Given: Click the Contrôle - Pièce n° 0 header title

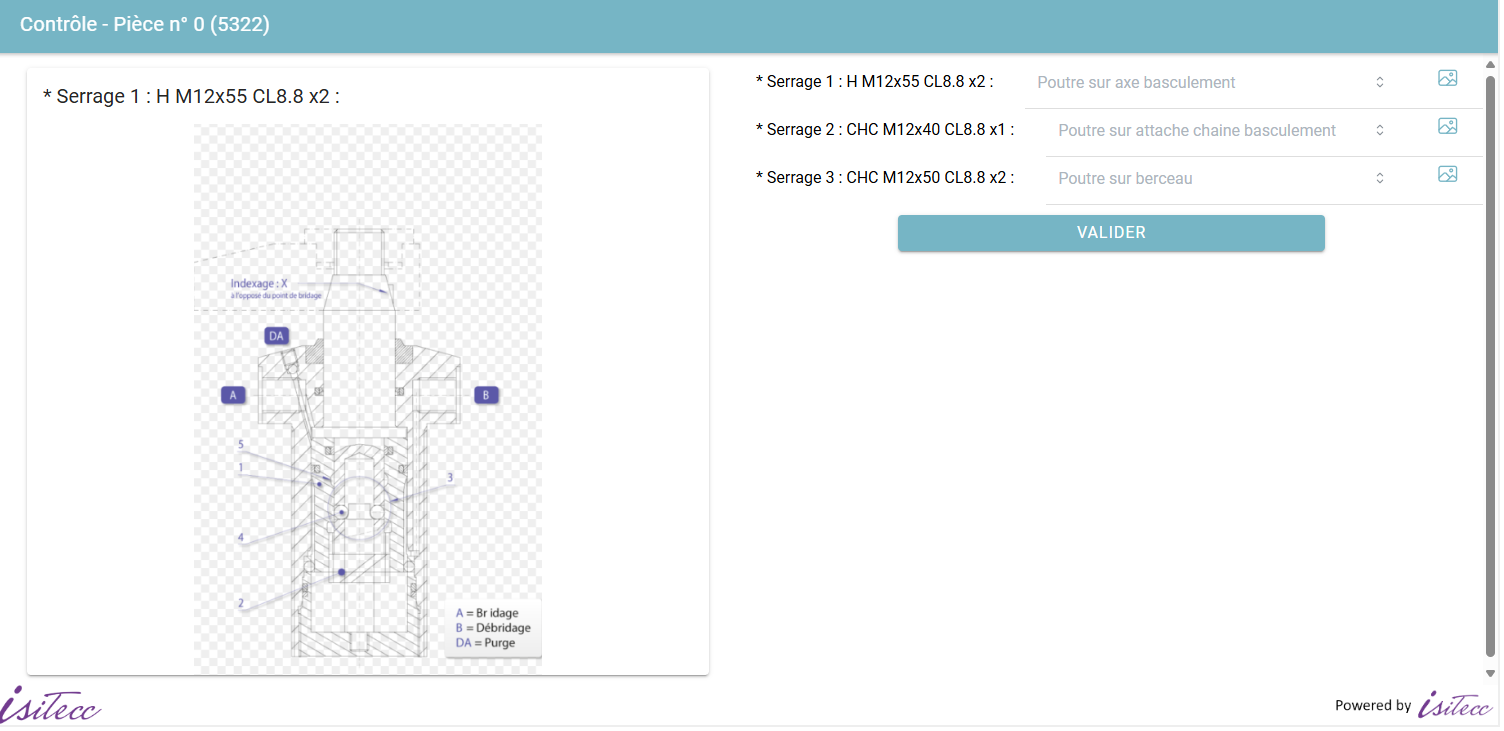Looking at the screenshot, I should (x=145, y=25).
